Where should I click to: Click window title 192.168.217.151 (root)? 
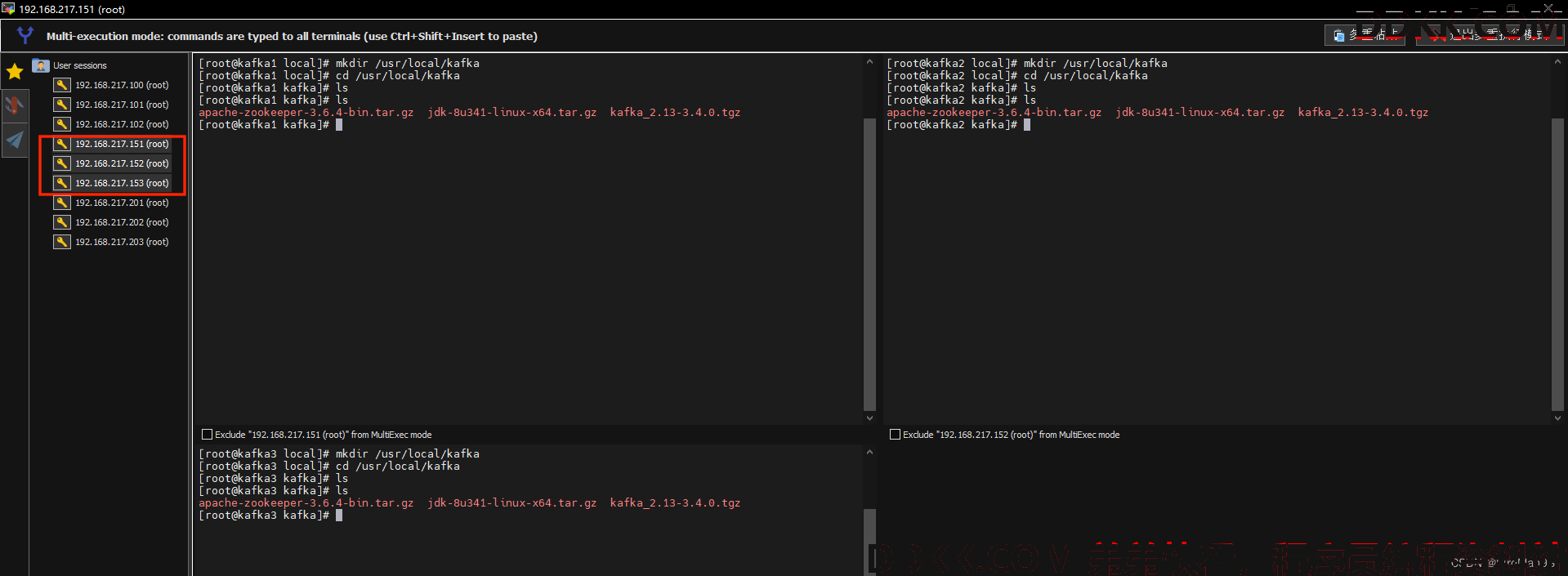coord(72,10)
